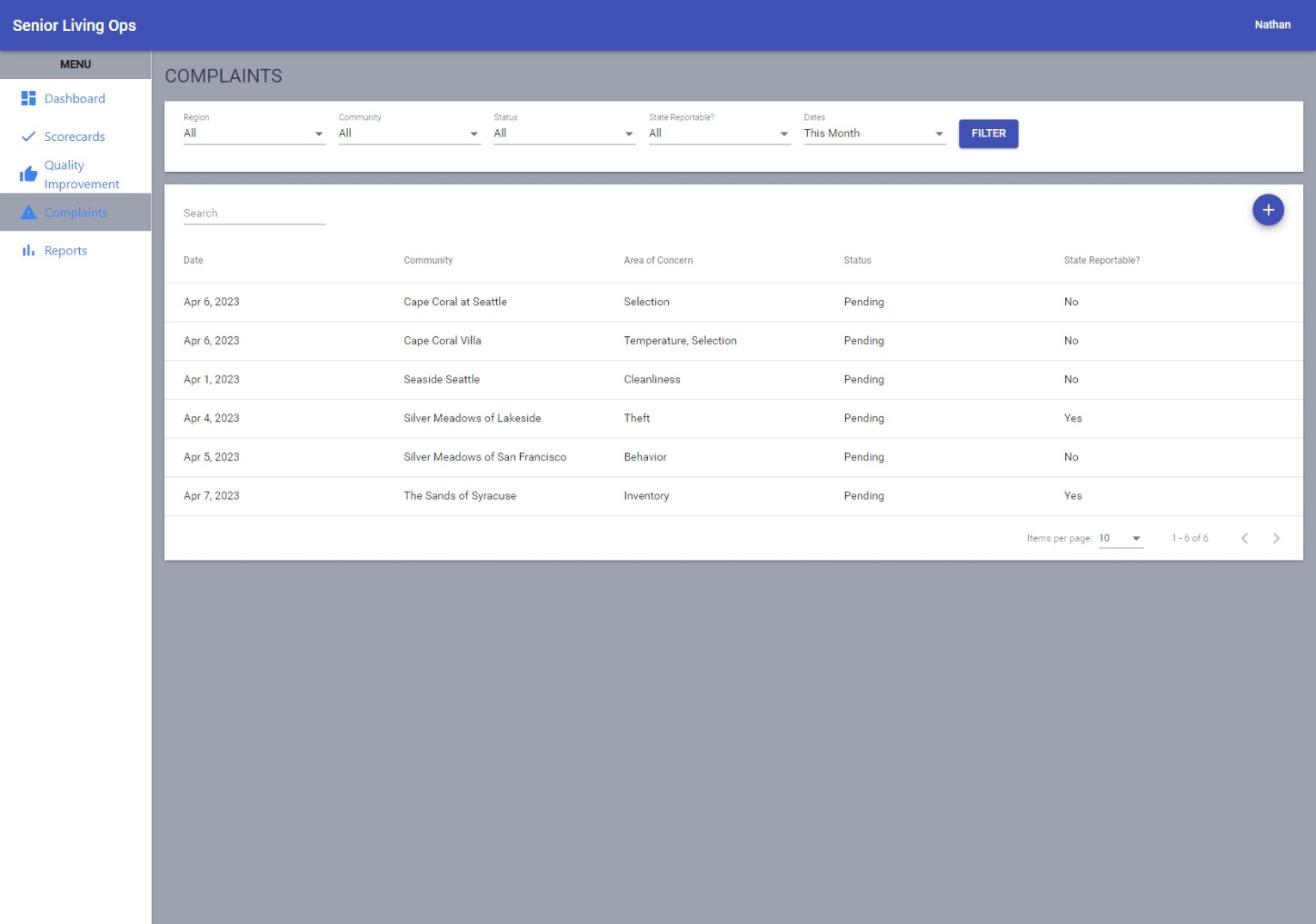Change the items per page selector
Viewport: 1316px width, 924px height.
click(x=1119, y=538)
